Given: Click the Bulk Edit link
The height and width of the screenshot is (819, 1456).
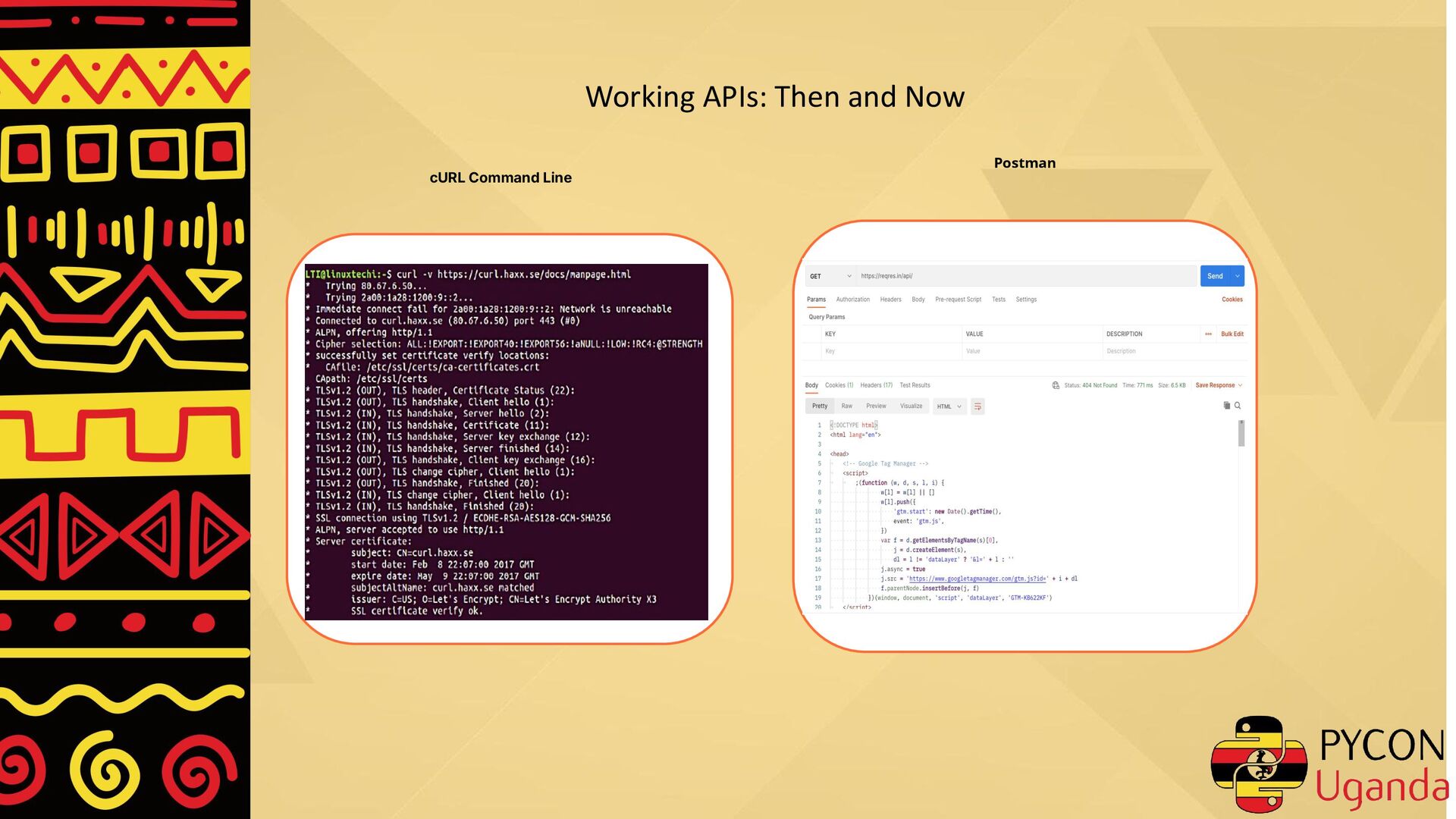Looking at the screenshot, I should tap(1232, 334).
